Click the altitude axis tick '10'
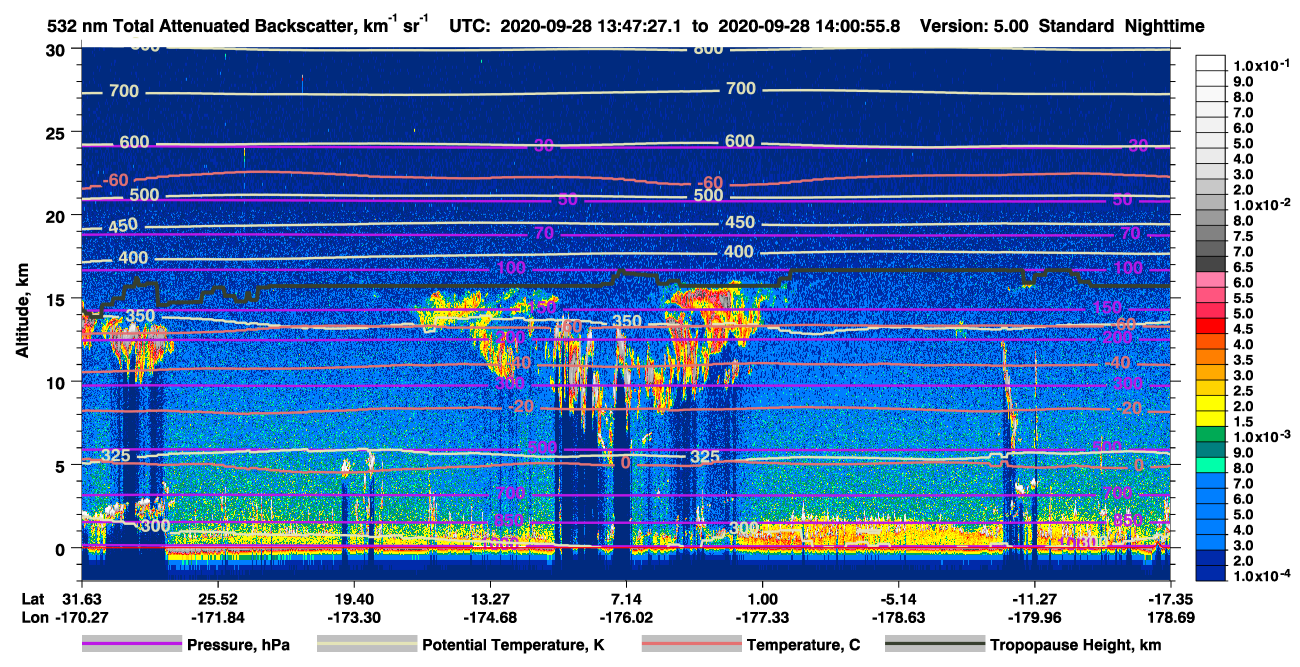This screenshot has width=1300, height=667. pos(58,382)
